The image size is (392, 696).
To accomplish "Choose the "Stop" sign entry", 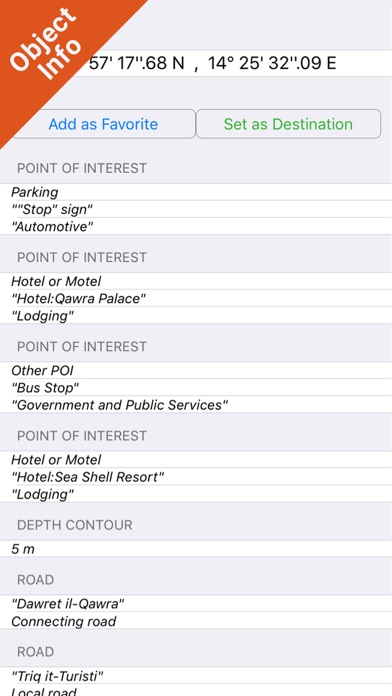I will coord(196,209).
